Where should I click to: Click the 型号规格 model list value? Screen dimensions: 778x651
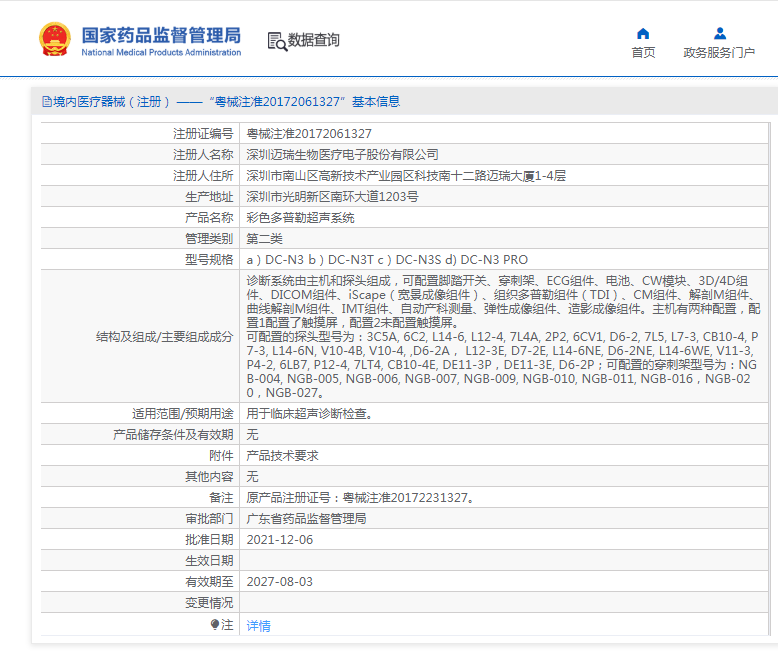click(387, 259)
